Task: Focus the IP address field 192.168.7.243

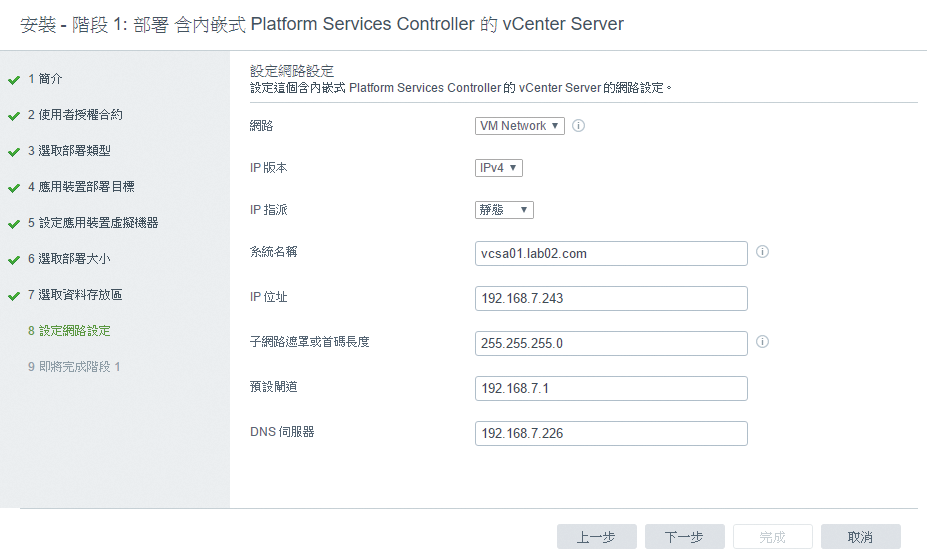Action: coord(611,298)
